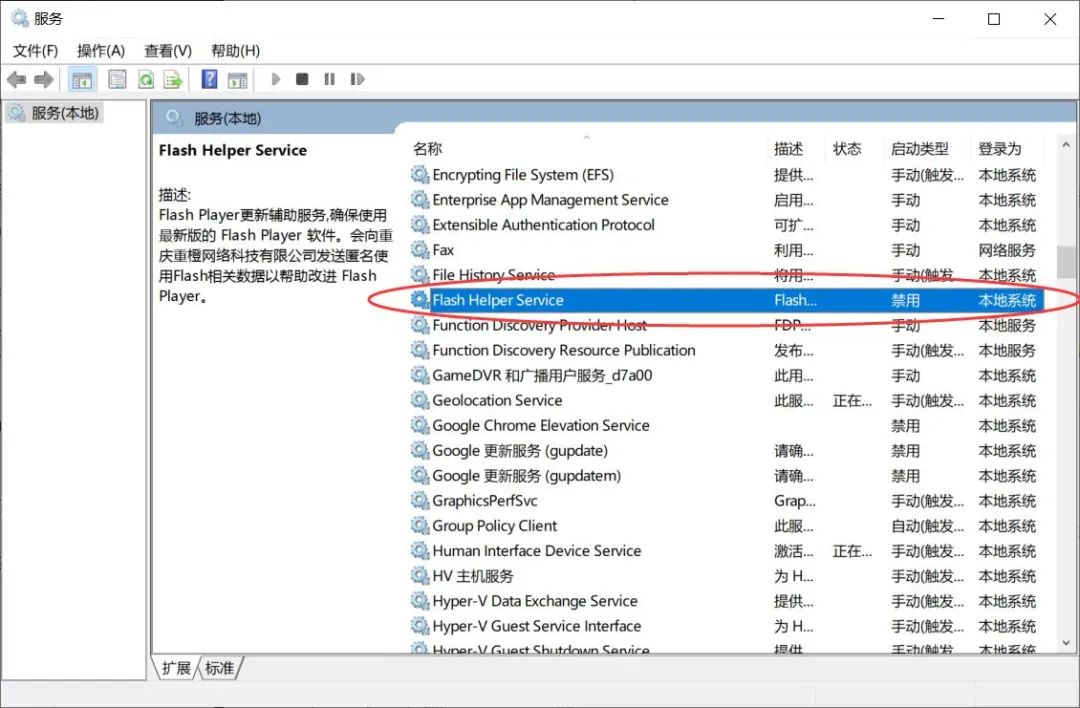Maximize the 服务 window

coord(994,19)
